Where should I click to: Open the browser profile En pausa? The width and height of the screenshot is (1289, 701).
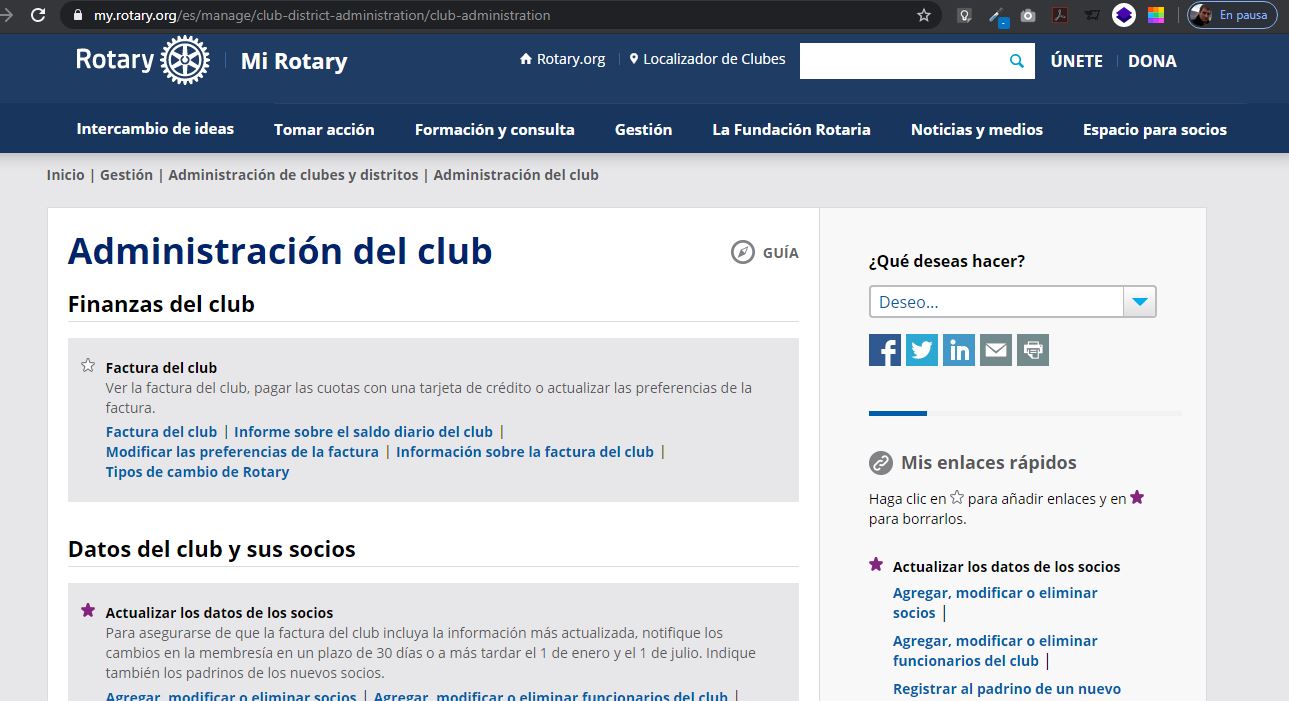pos(1232,15)
